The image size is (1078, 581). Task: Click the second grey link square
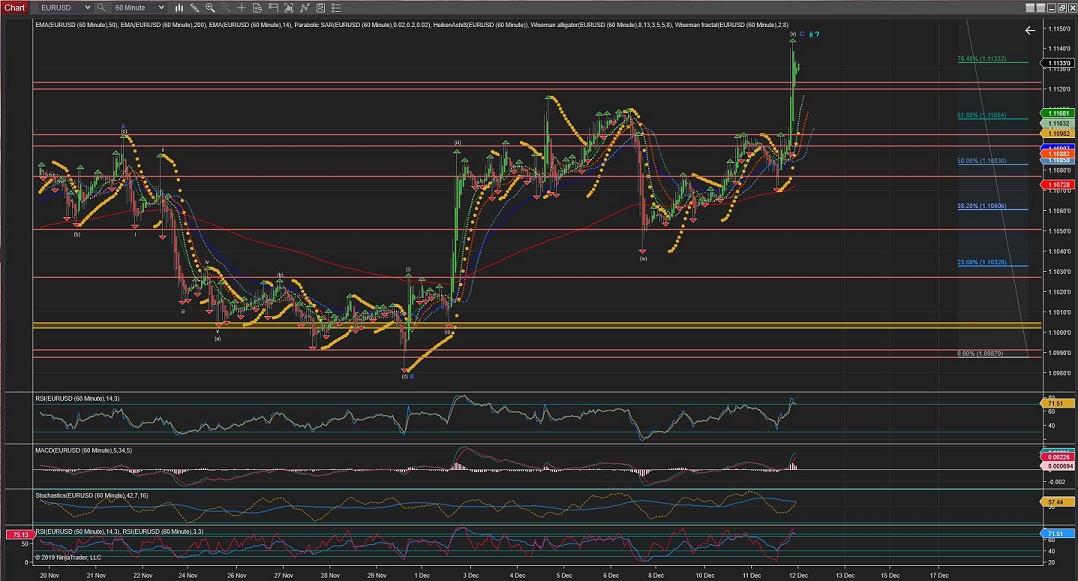click(x=1041, y=8)
